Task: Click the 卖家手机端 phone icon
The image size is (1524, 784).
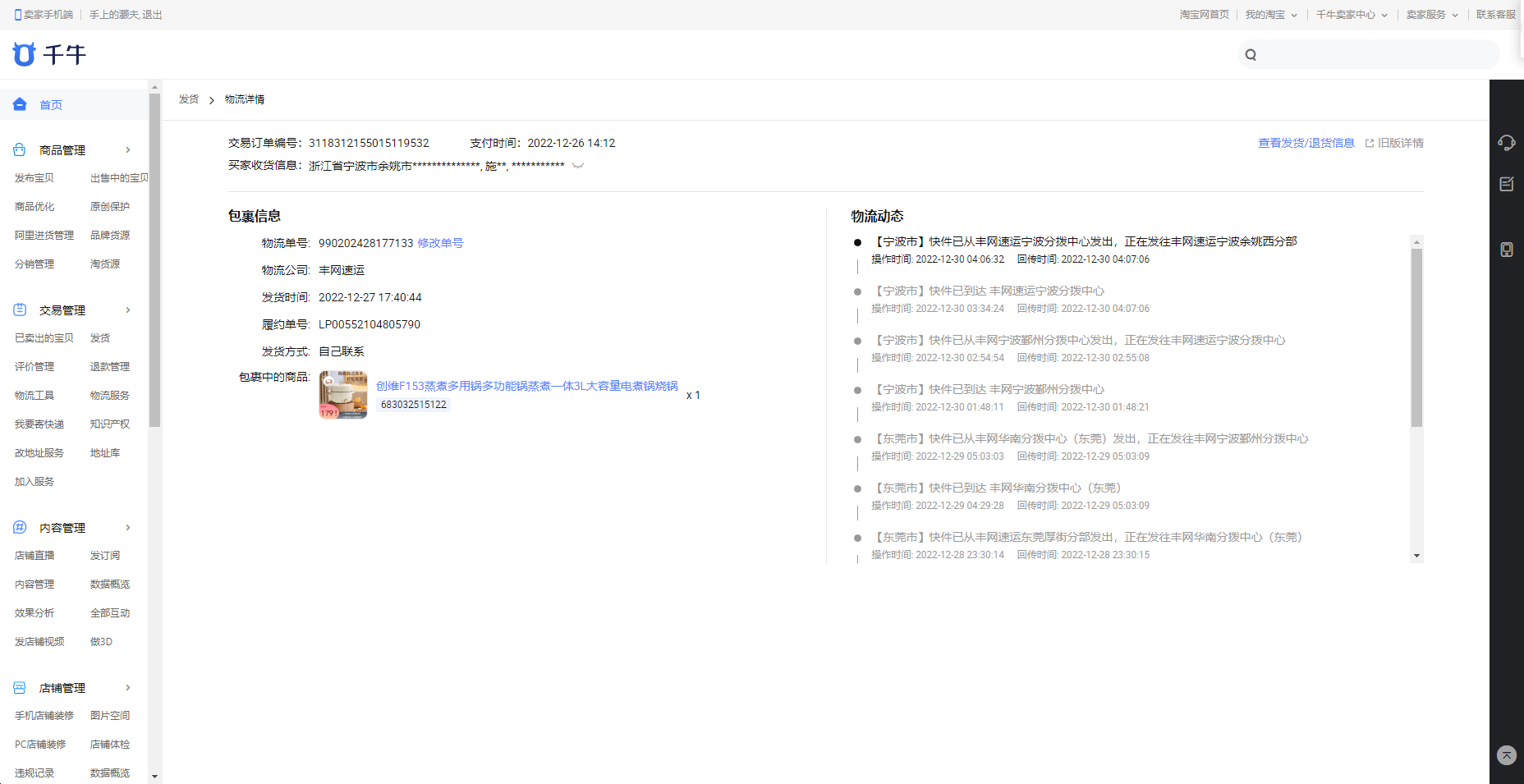Action: point(18,15)
